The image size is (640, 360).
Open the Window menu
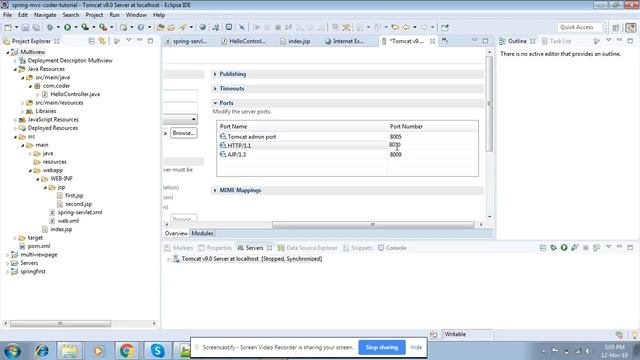pyautogui.click(x=136, y=15)
